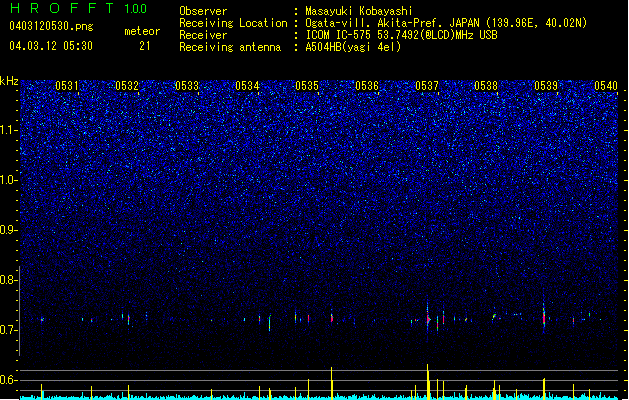
Task: Click the 0536 time marker
Action: pyautogui.click(x=367, y=86)
